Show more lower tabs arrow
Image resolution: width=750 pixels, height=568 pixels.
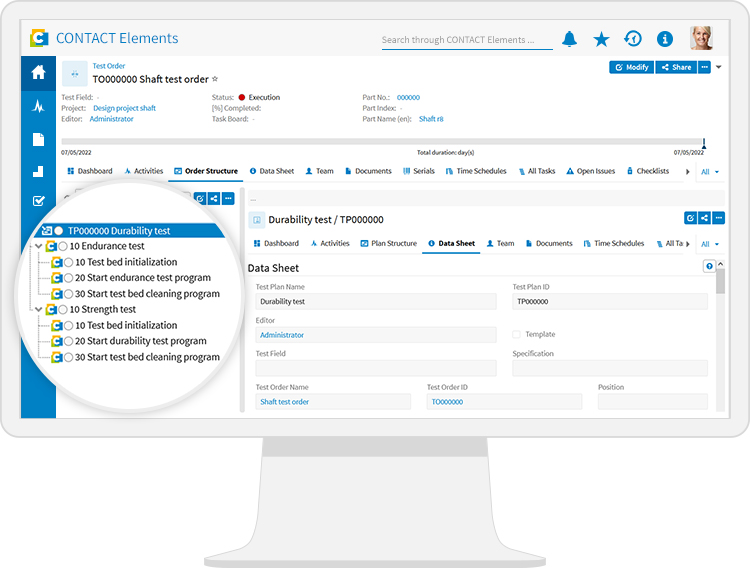point(687,244)
